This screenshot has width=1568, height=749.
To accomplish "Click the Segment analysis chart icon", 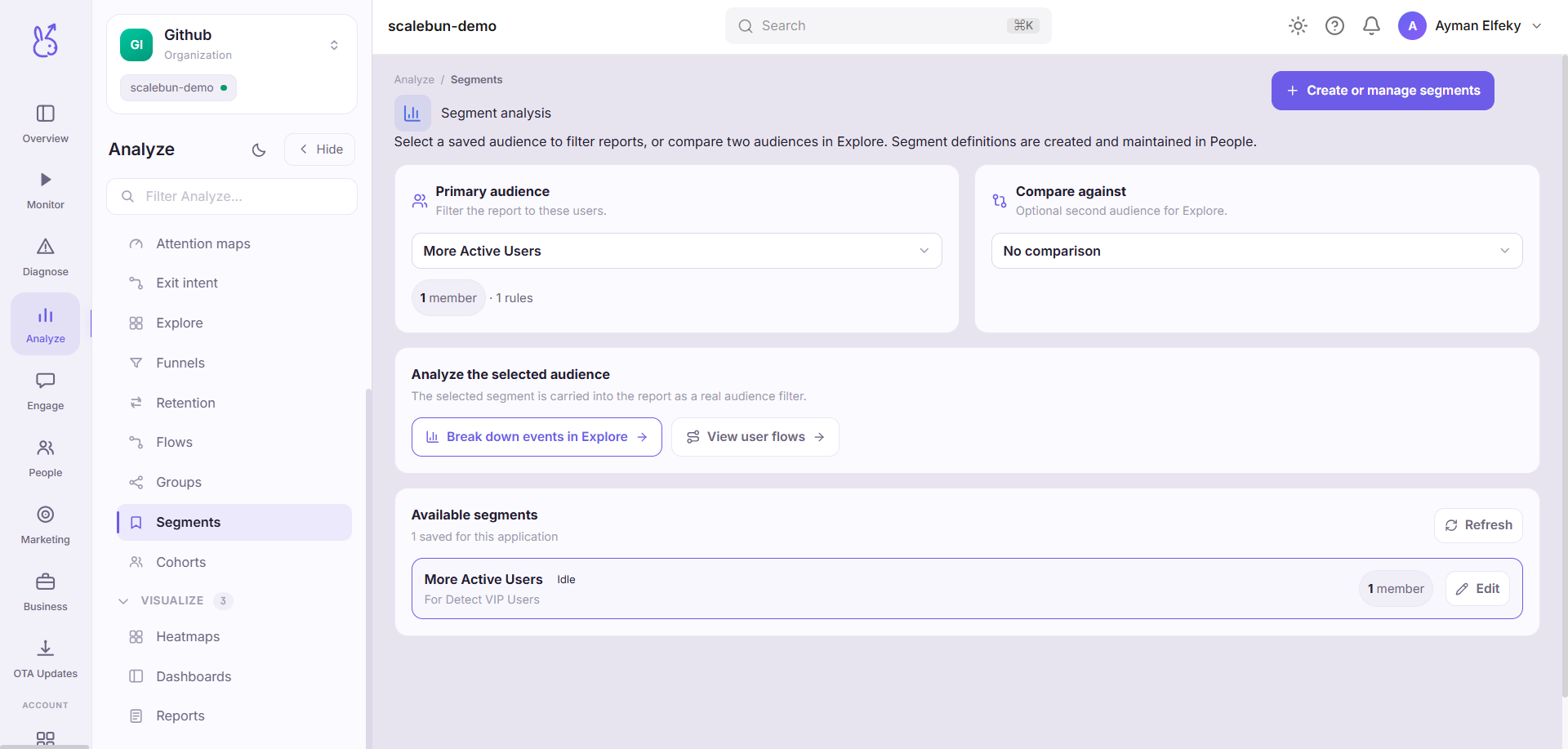I will click(412, 114).
